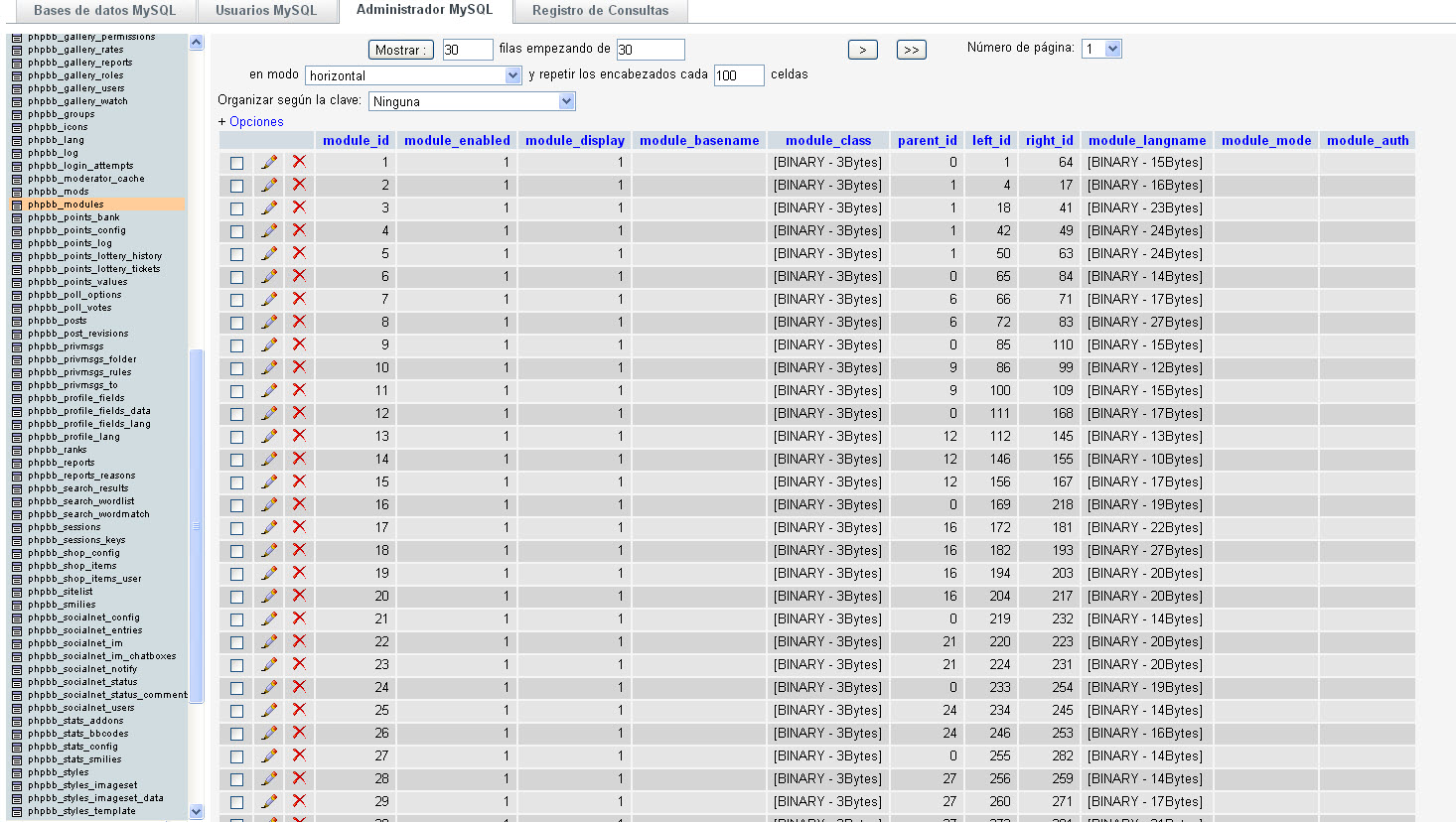The width and height of the screenshot is (1456, 822).
Task: Click the Mostrar button
Action: pos(401,50)
